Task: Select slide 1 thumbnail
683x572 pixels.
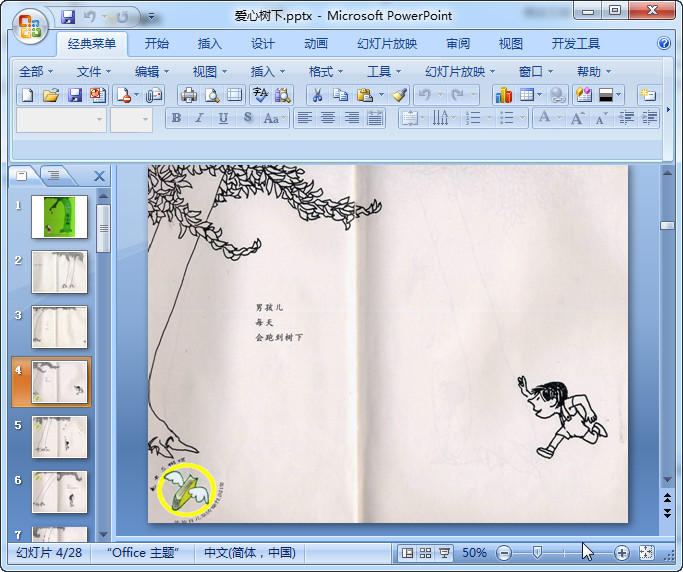Action: point(59,217)
